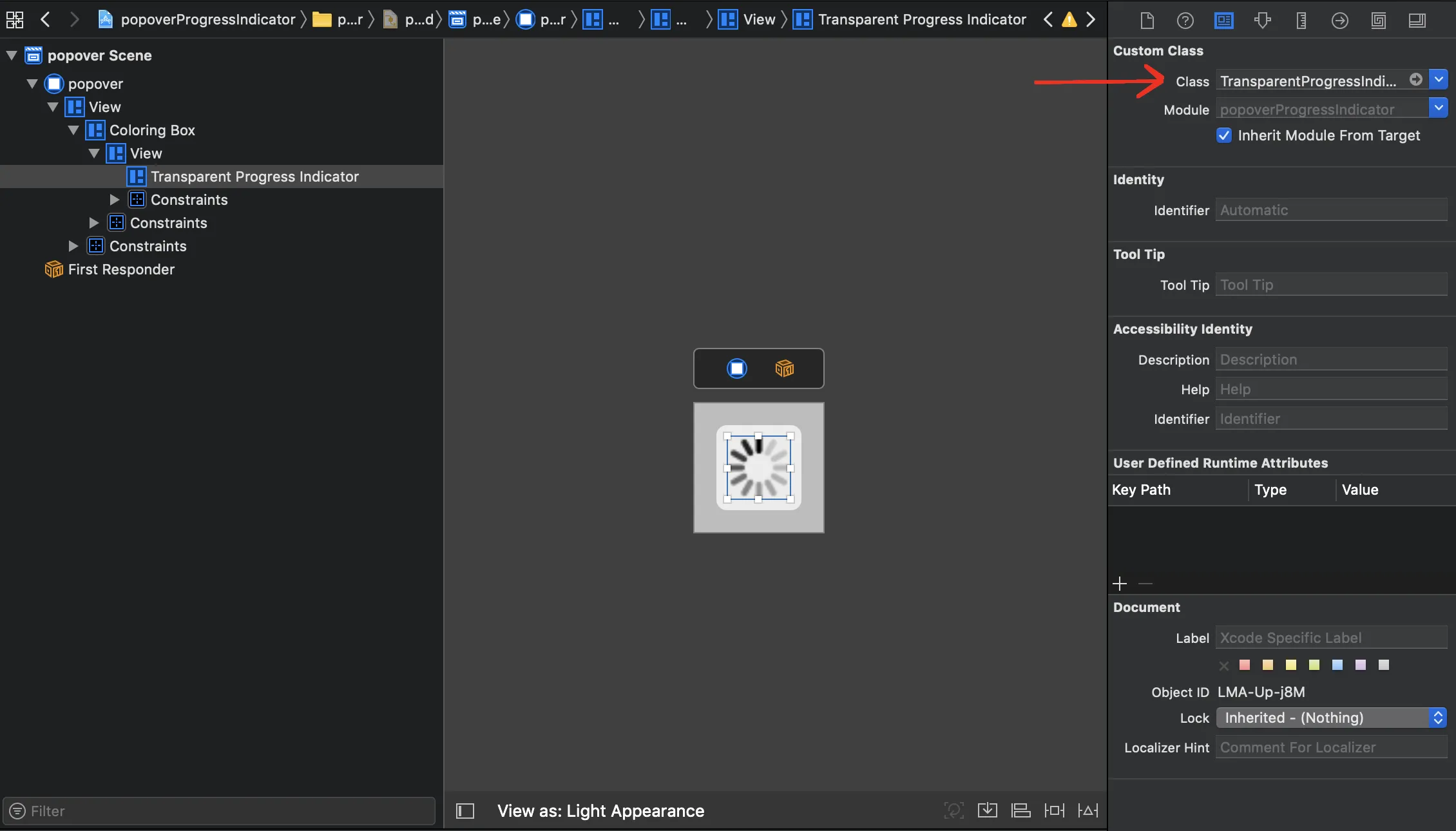Image resolution: width=1456 pixels, height=831 pixels.
Task: Click View as: Light Appearance
Action: (x=600, y=810)
